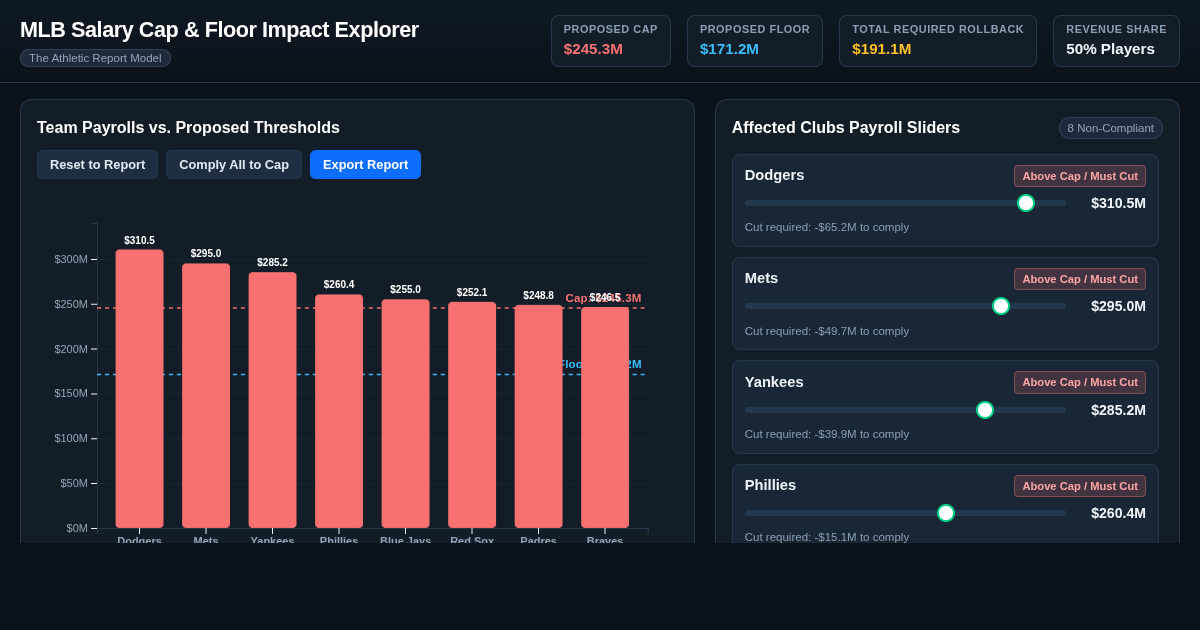The height and width of the screenshot is (630, 1200).
Task: Click the Proposed Floor $171.2M stat card
Action: pyautogui.click(x=755, y=41)
